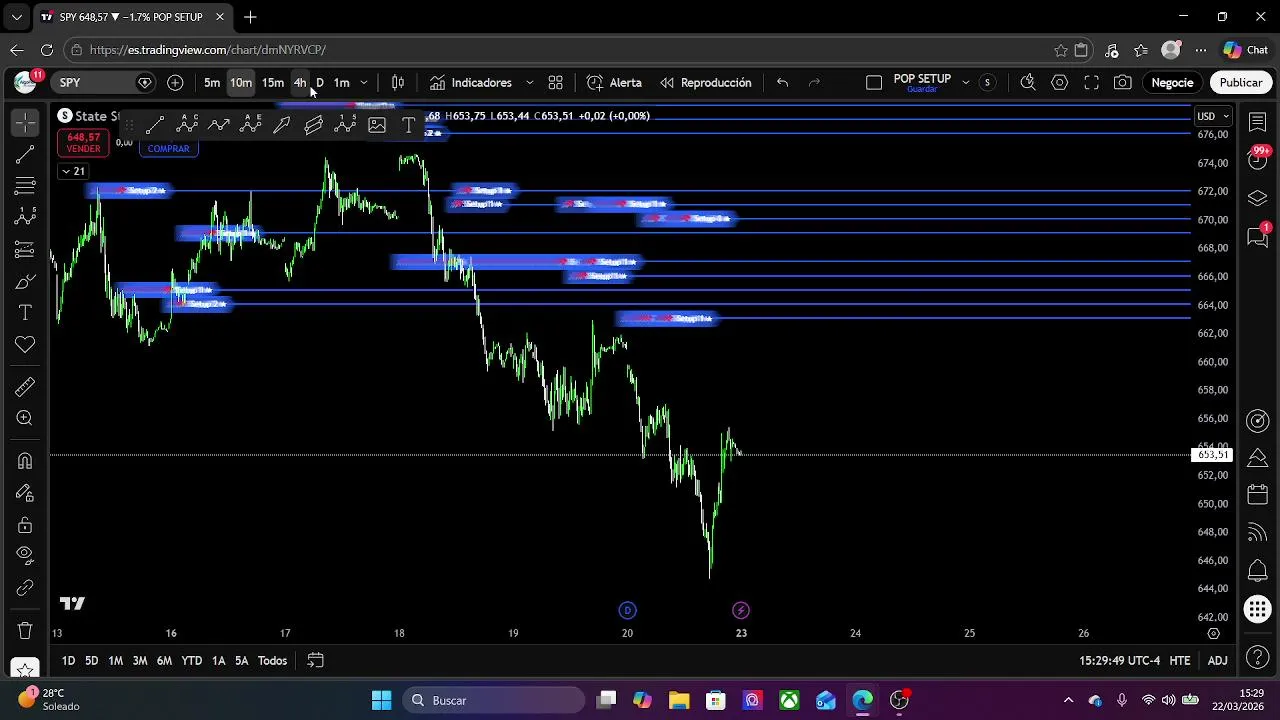
Task: Click Negocie trading button
Action: tap(1172, 83)
